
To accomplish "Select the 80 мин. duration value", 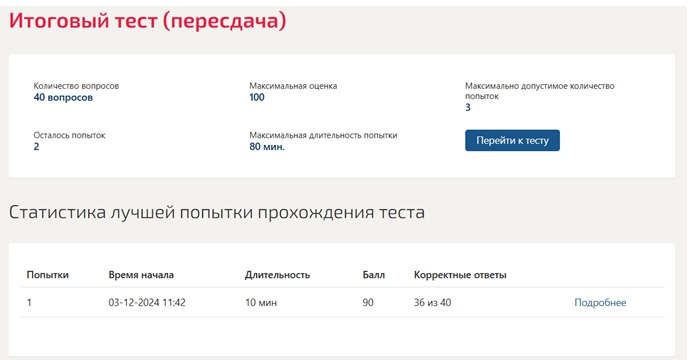I will click(267, 147).
